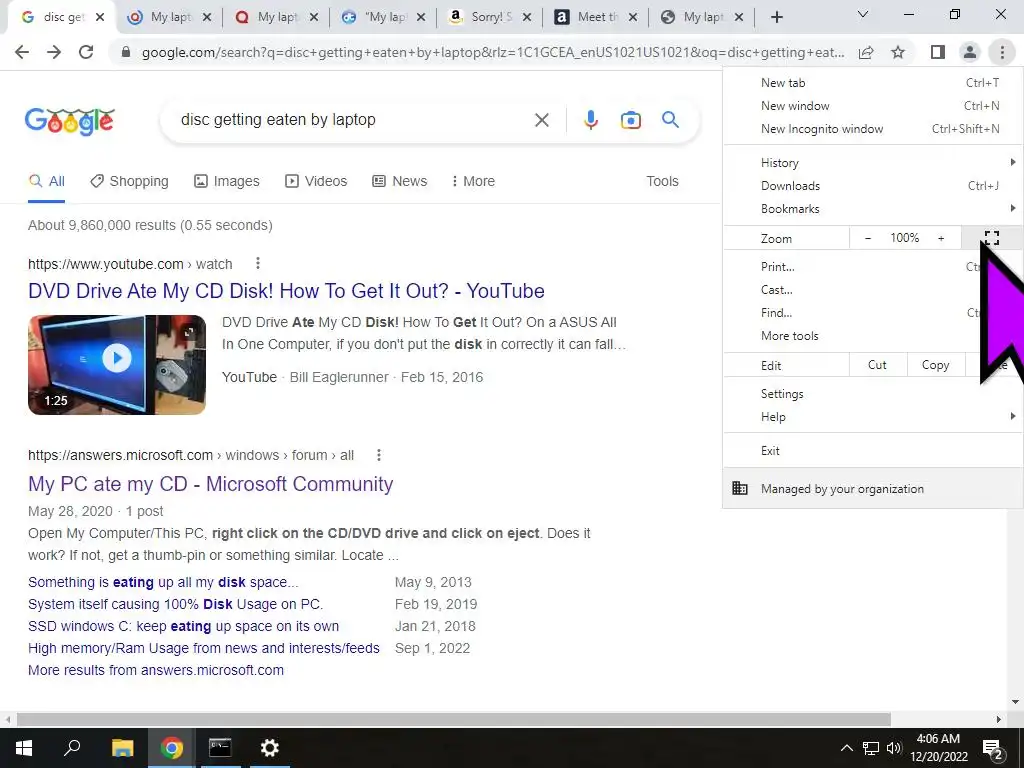Select the News search filter
This screenshot has width=1024, height=768.
click(400, 181)
